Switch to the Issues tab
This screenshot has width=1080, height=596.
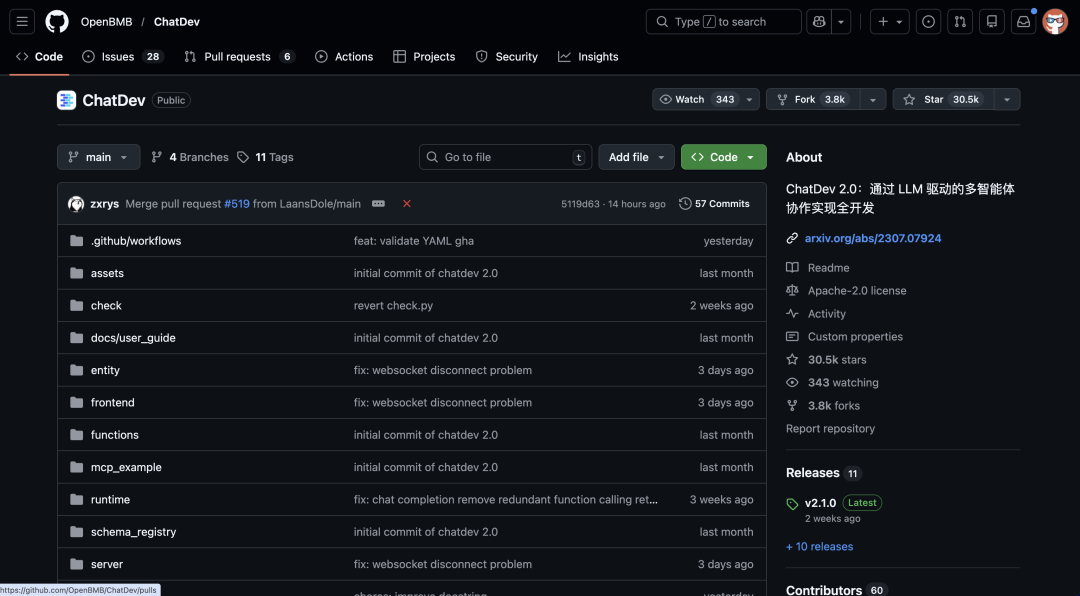[123, 56]
